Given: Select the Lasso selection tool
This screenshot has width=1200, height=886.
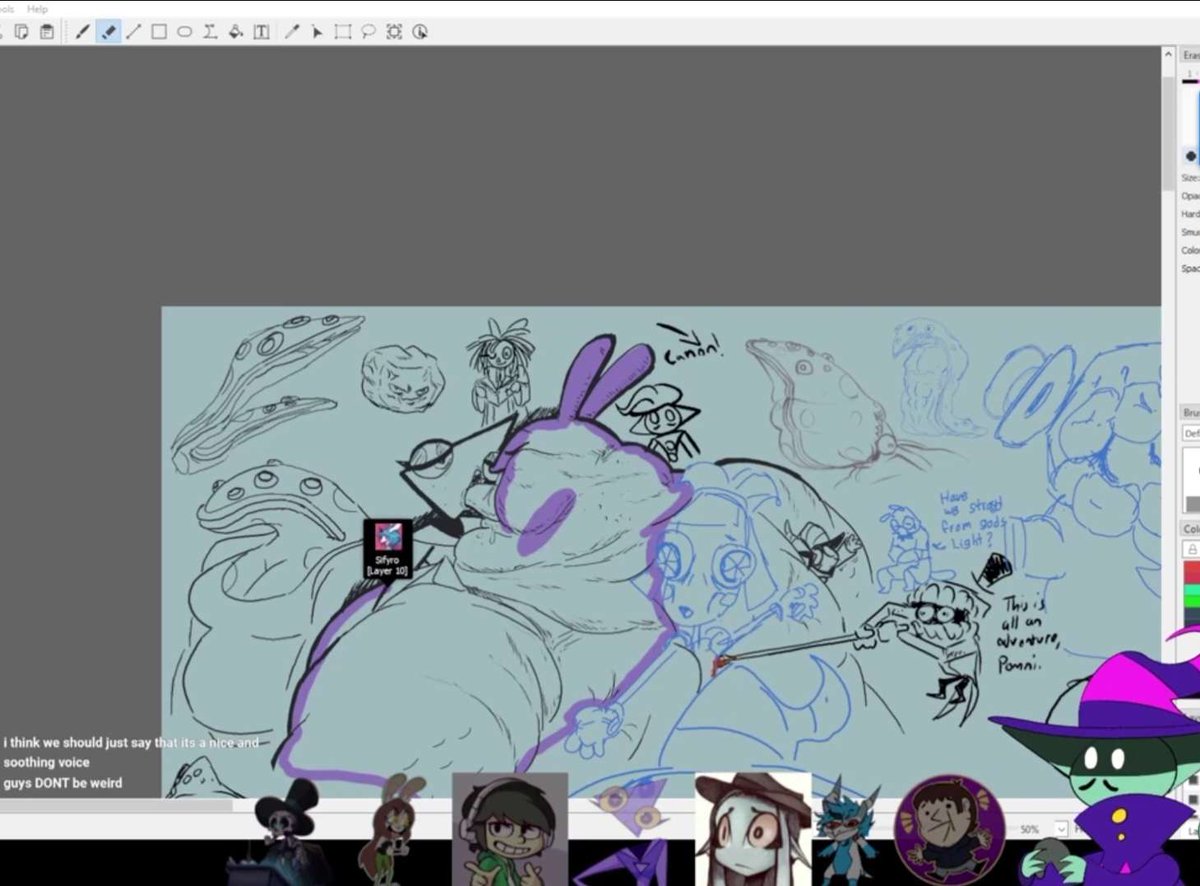Looking at the screenshot, I should (x=368, y=32).
